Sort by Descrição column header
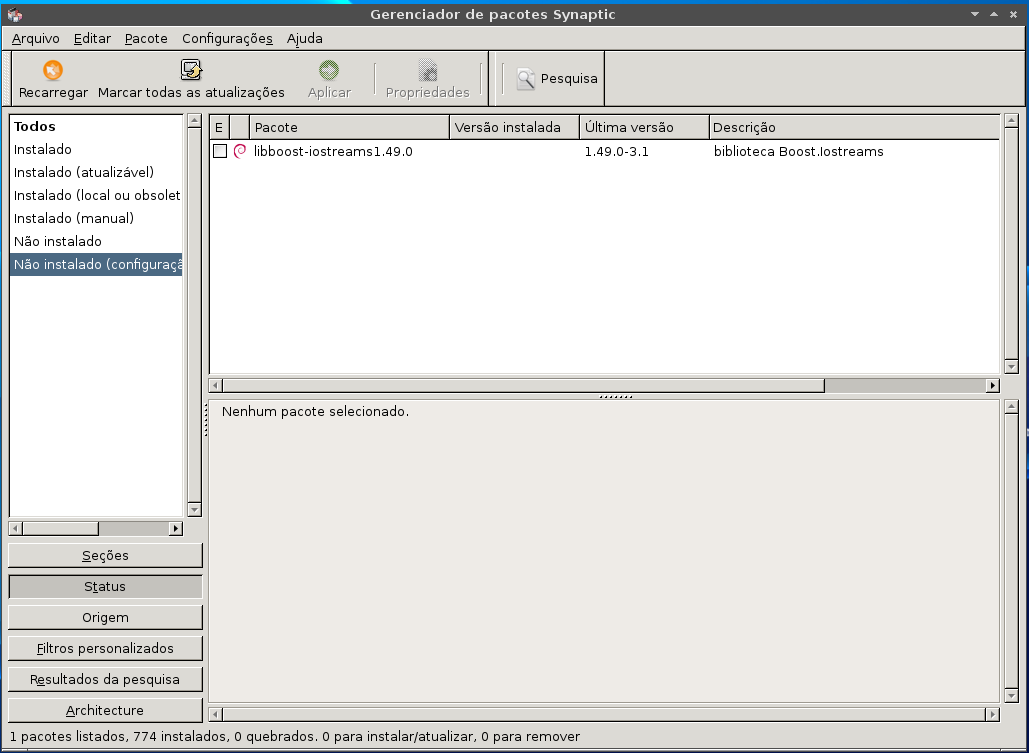1029x753 pixels. pos(854,127)
